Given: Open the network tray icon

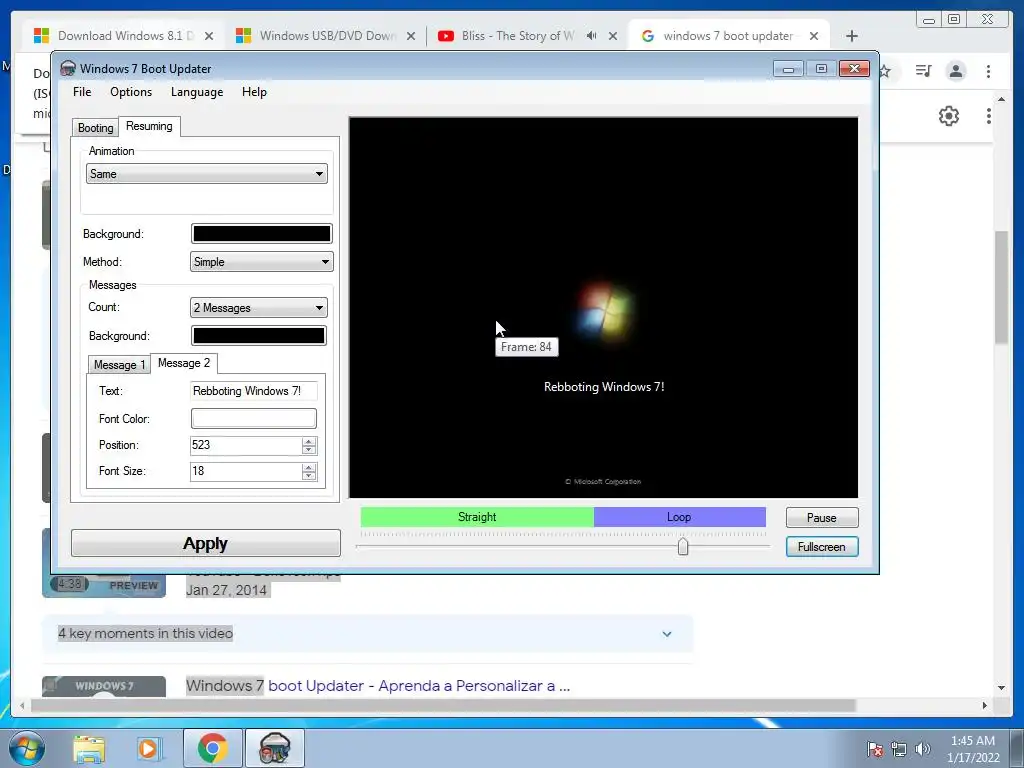Looking at the screenshot, I should [899, 749].
